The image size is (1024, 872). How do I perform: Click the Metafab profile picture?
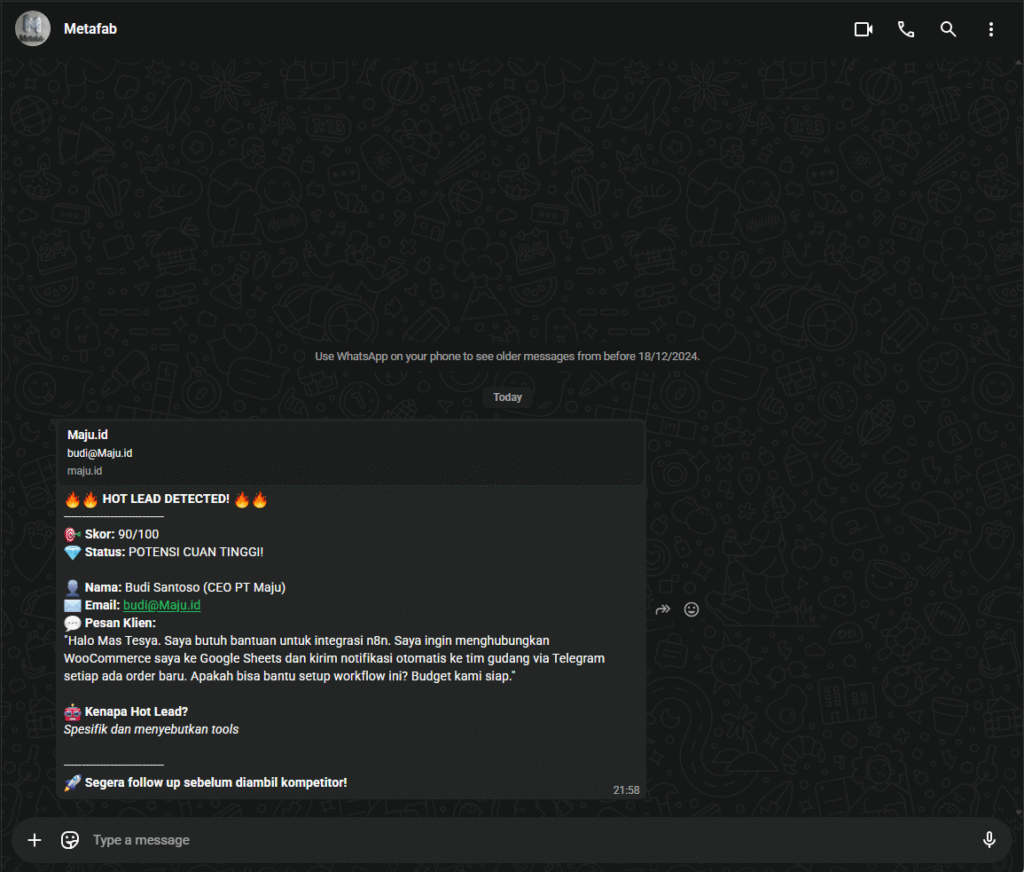(x=33, y=29)
